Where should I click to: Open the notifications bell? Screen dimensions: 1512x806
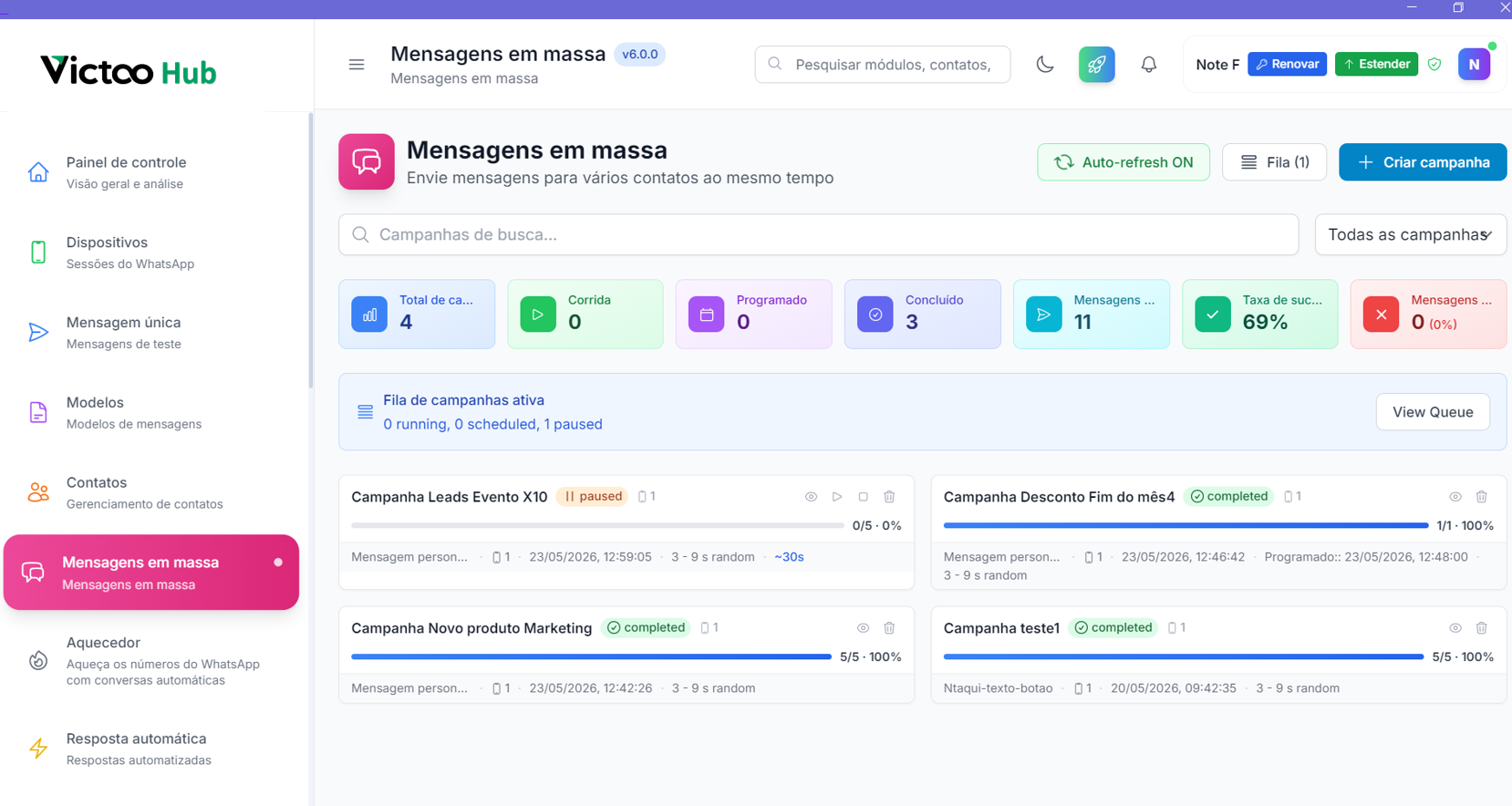(1149, 65)
